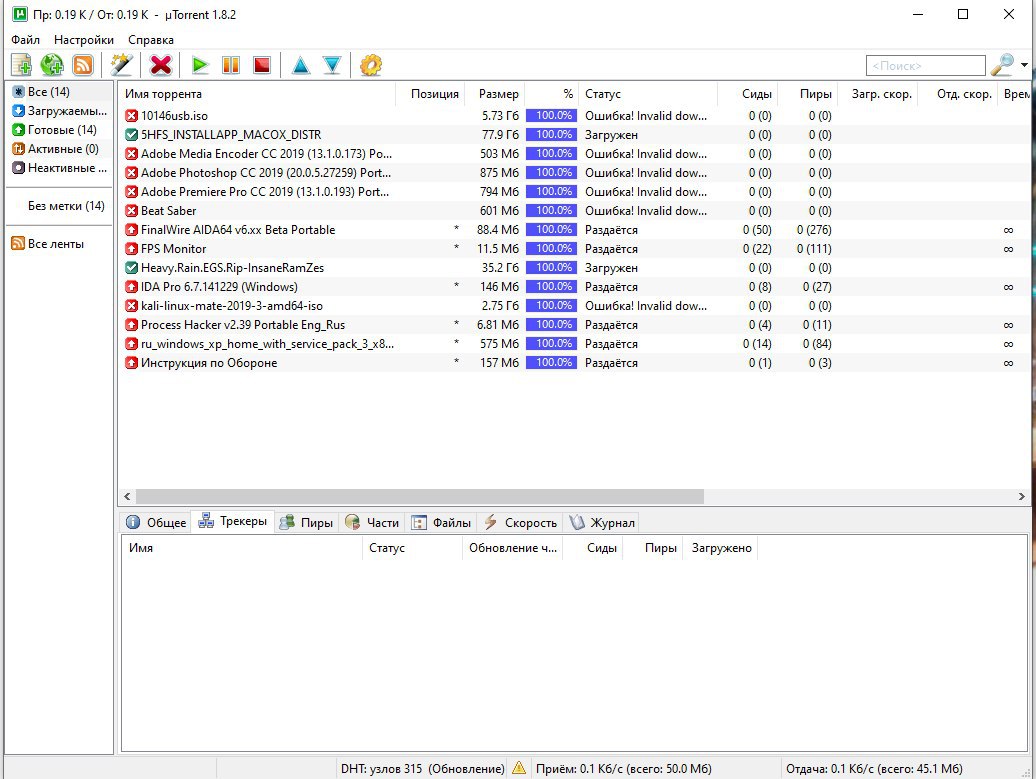Click inside the Поиск search field
1036x779 pixels.
[x=925, y=65]
